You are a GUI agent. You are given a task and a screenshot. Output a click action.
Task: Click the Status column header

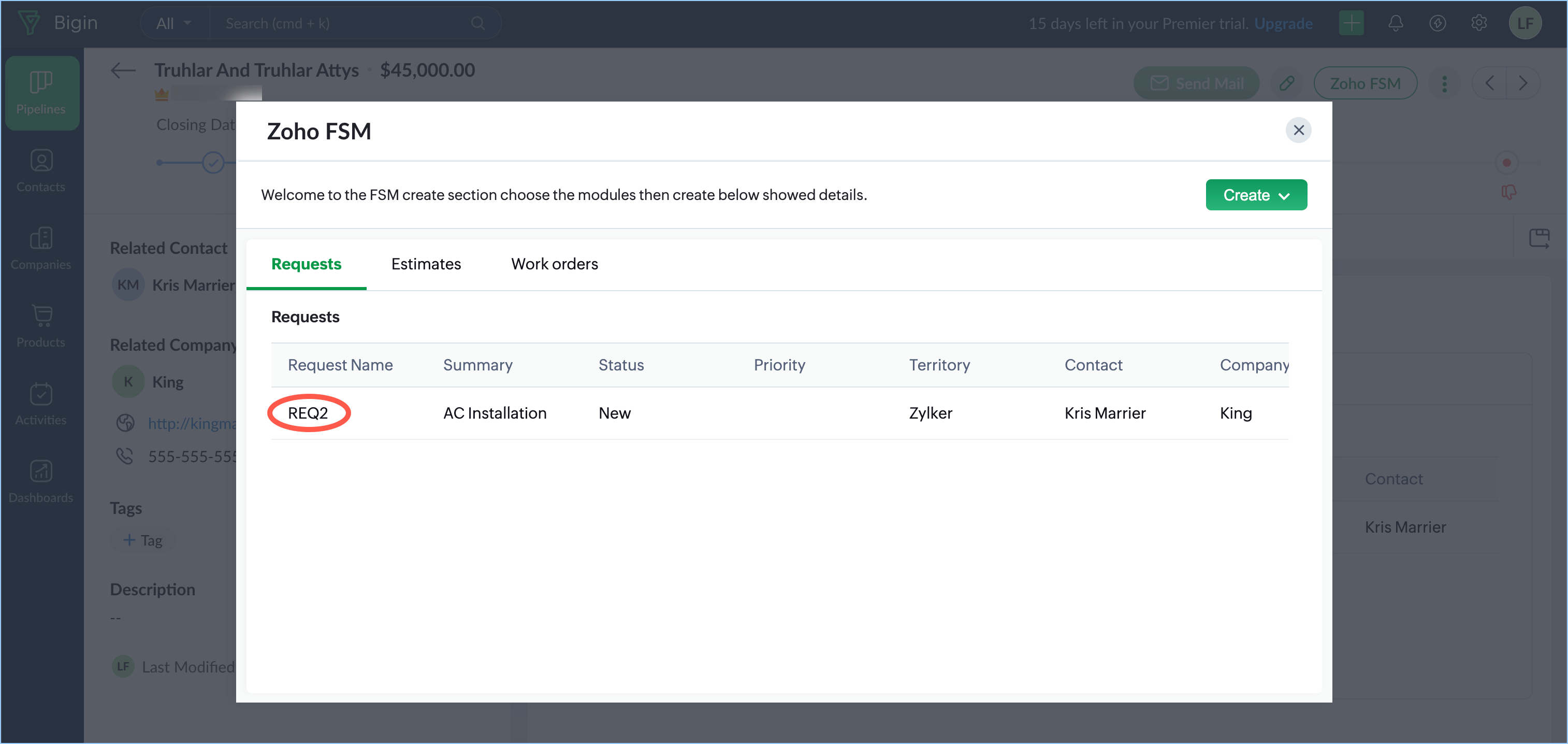point(621,365)
